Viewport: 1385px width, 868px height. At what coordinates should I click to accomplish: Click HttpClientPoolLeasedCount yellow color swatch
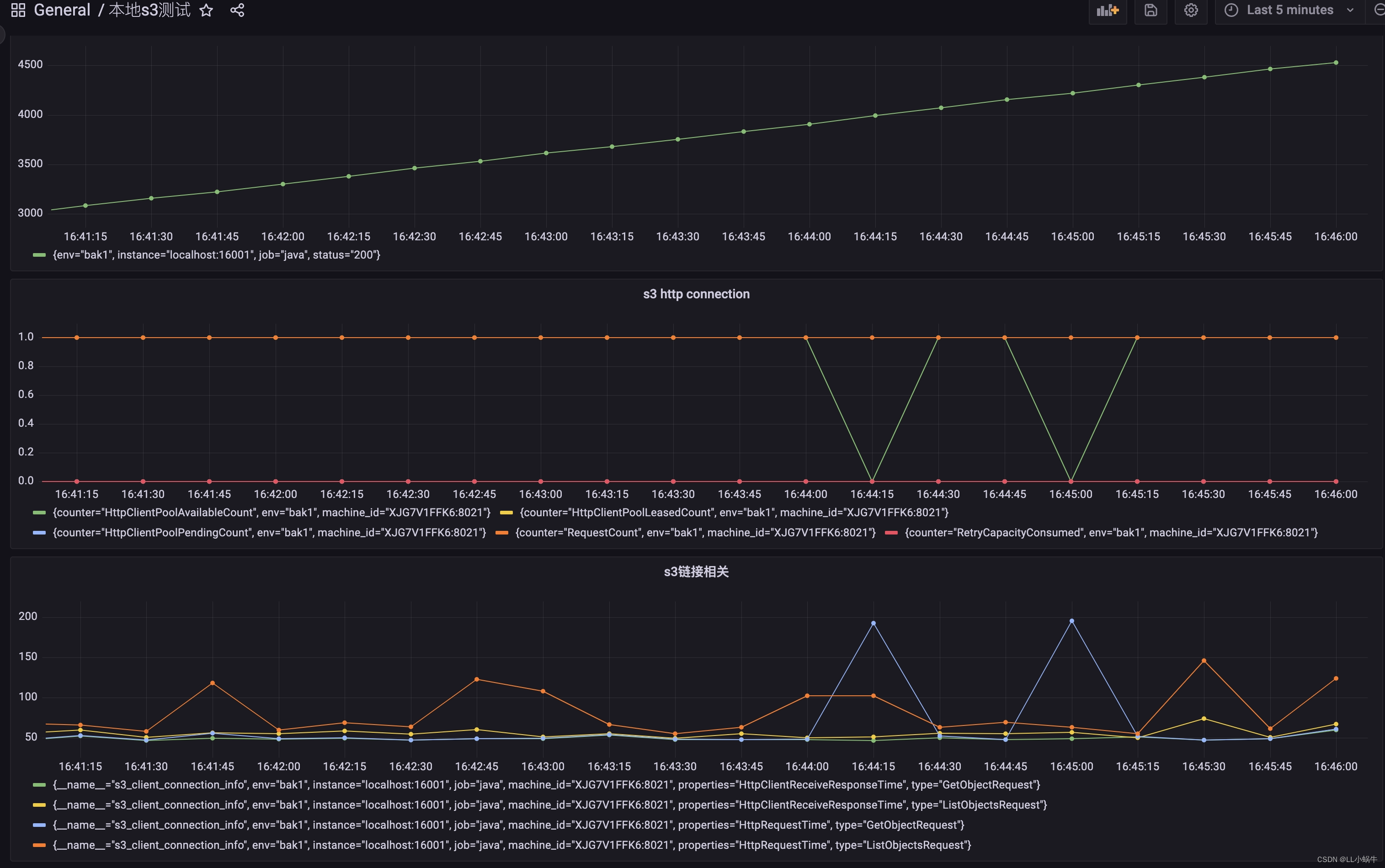506,513
